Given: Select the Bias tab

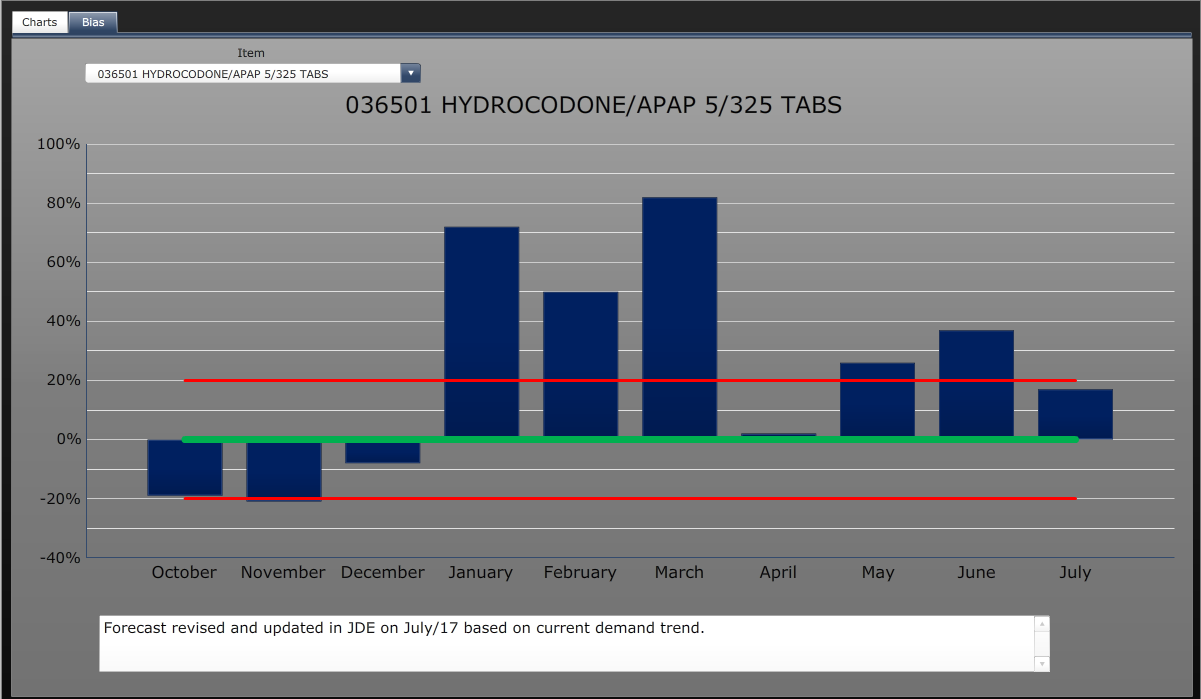Looking at the screenshot, I should click(93, 21).
